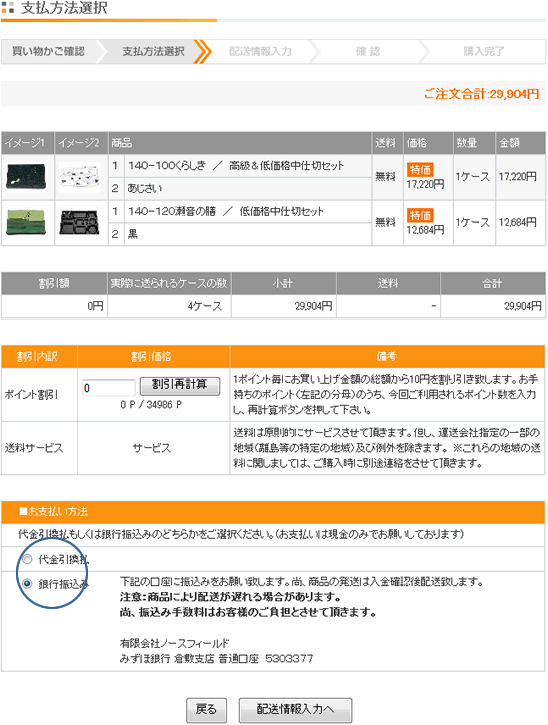The height and width of the screenshot is (725, 548).
Task: Click the 配送情報入力へ button
Action: 295,710
